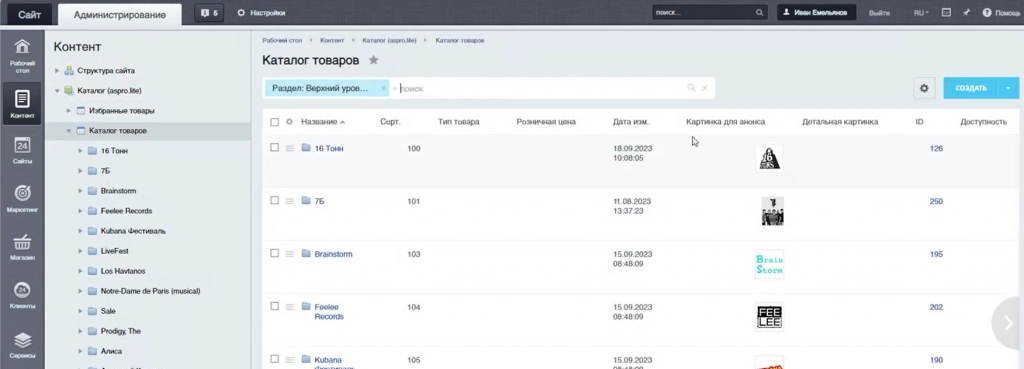The image size is (1024, 369).
Task: Tick the checkbox for Brainstorm
Action: pos(274,253)
